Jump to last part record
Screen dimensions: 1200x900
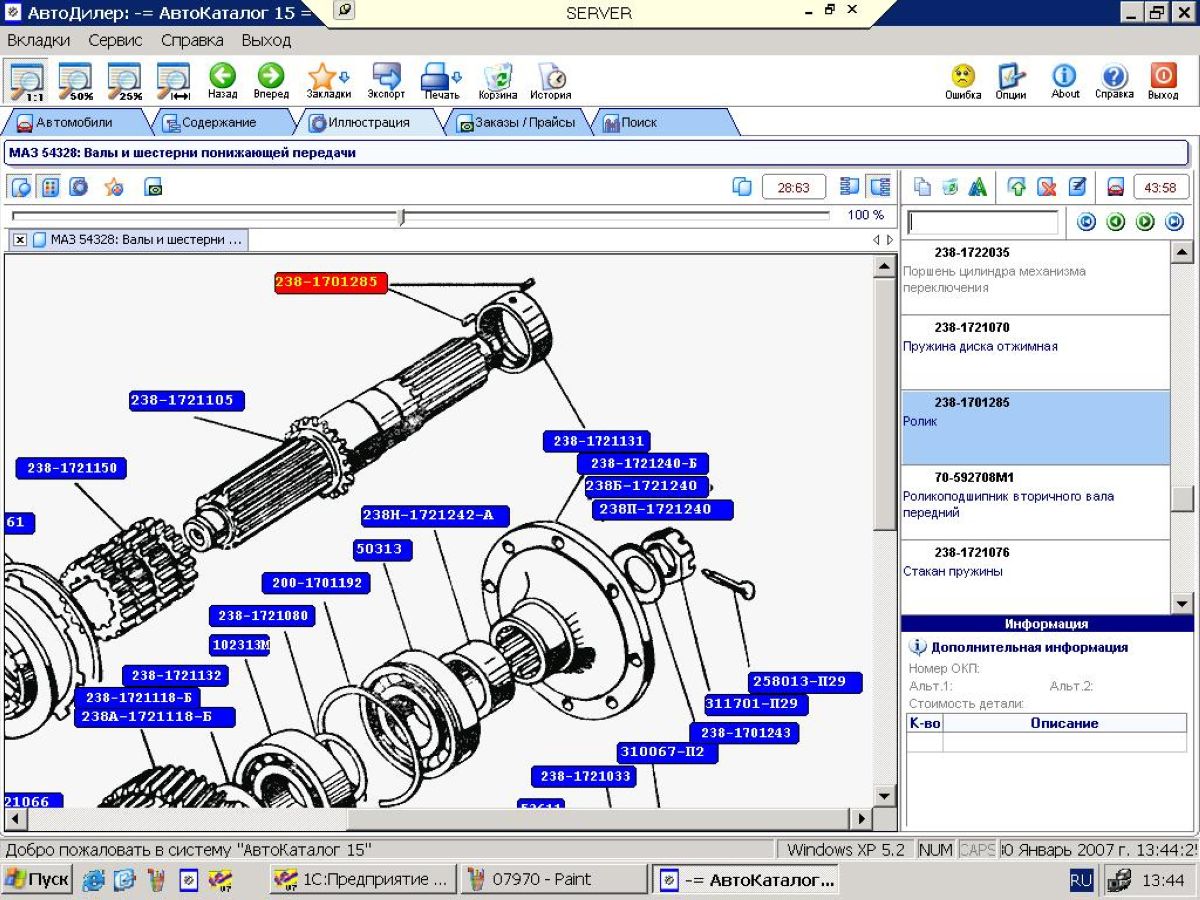[x=1174, y=222]
